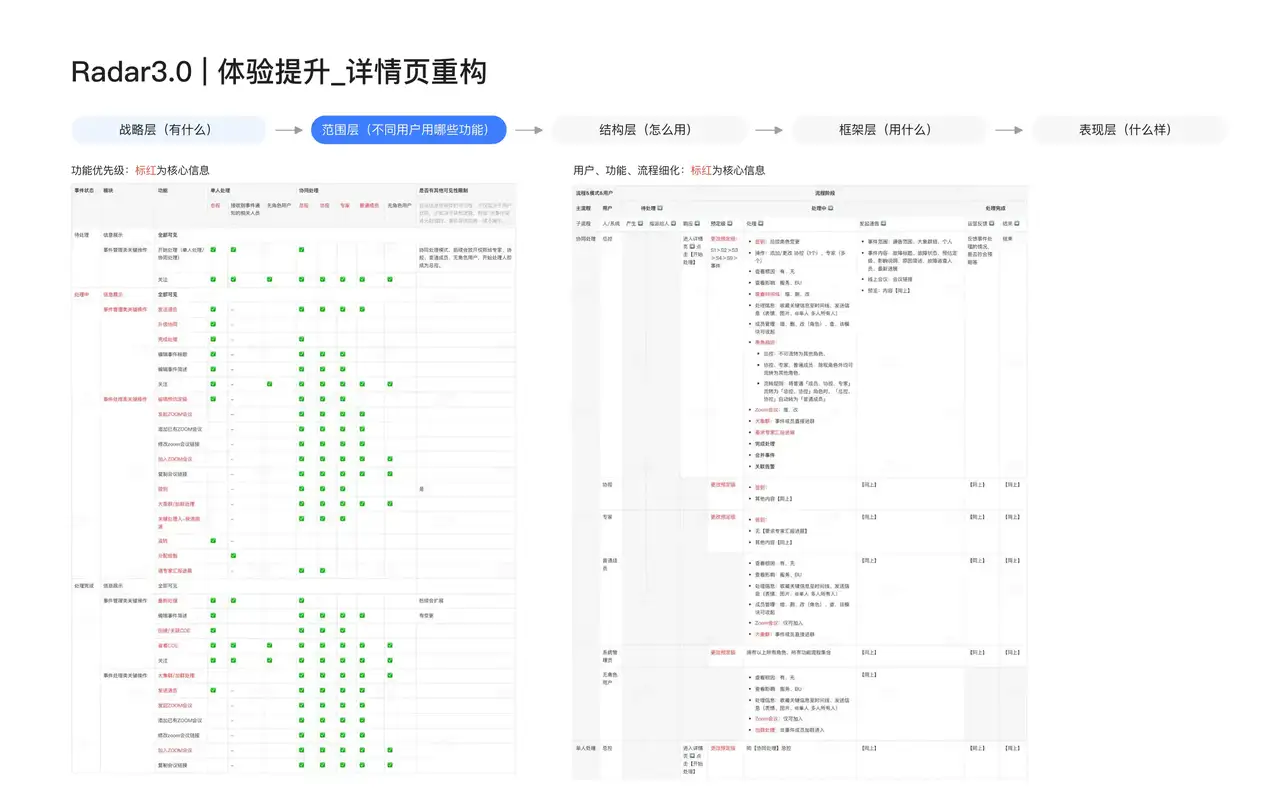Click 接收到事件通知的相关人员 sub-header
Viewport: 1280px width, 800px height.
click(x=246, y=209)
